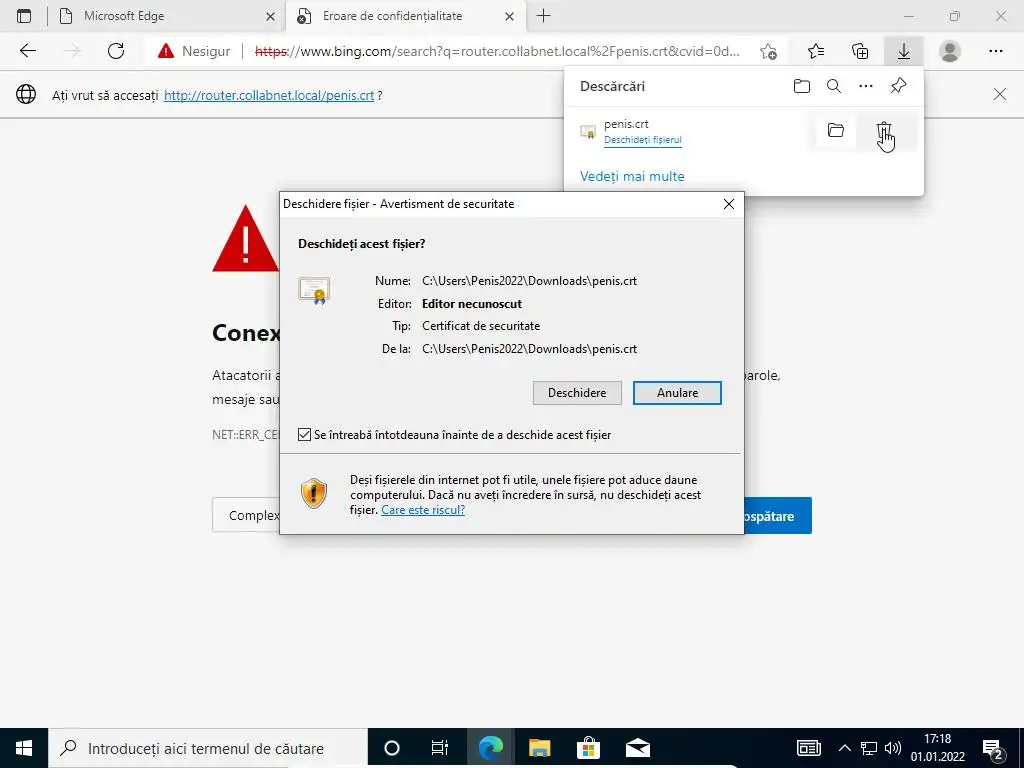Click the Downloads arrow toolbar icon

click(x=904, y=51)
